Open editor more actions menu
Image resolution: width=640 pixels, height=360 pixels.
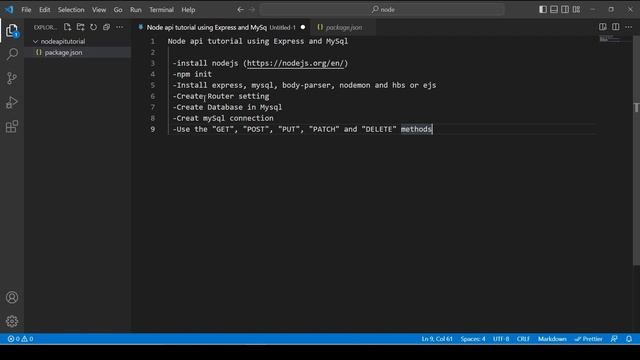pyautogui.click(x=629, y=27)
